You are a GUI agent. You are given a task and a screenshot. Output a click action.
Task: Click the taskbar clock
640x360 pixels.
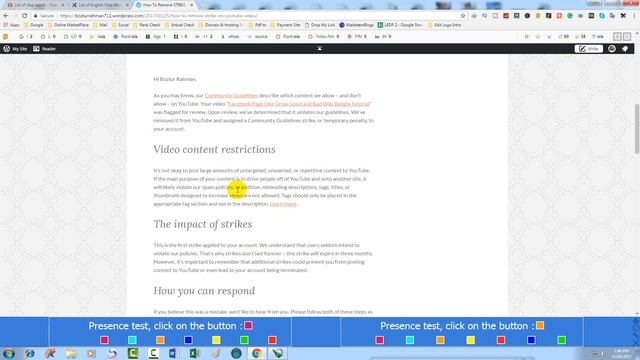tap(620, 353)
